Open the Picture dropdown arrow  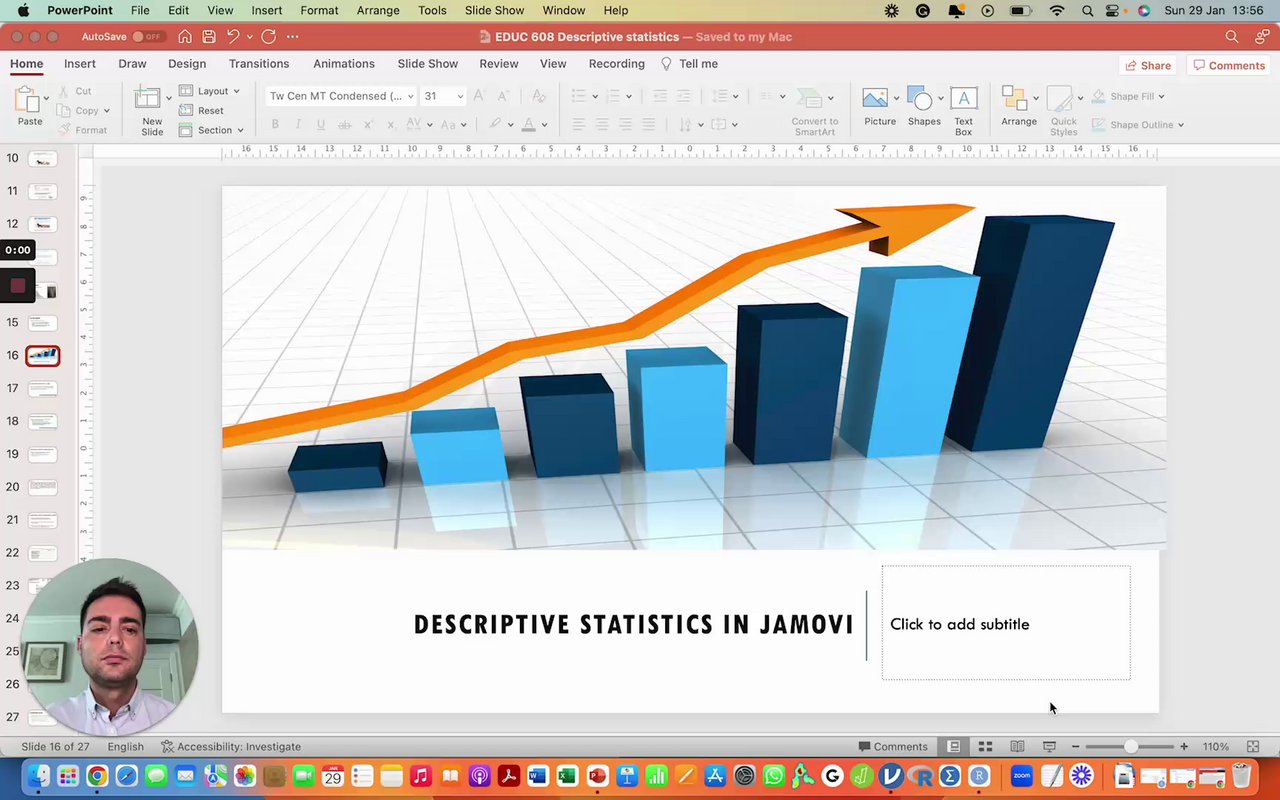[895, 98]
